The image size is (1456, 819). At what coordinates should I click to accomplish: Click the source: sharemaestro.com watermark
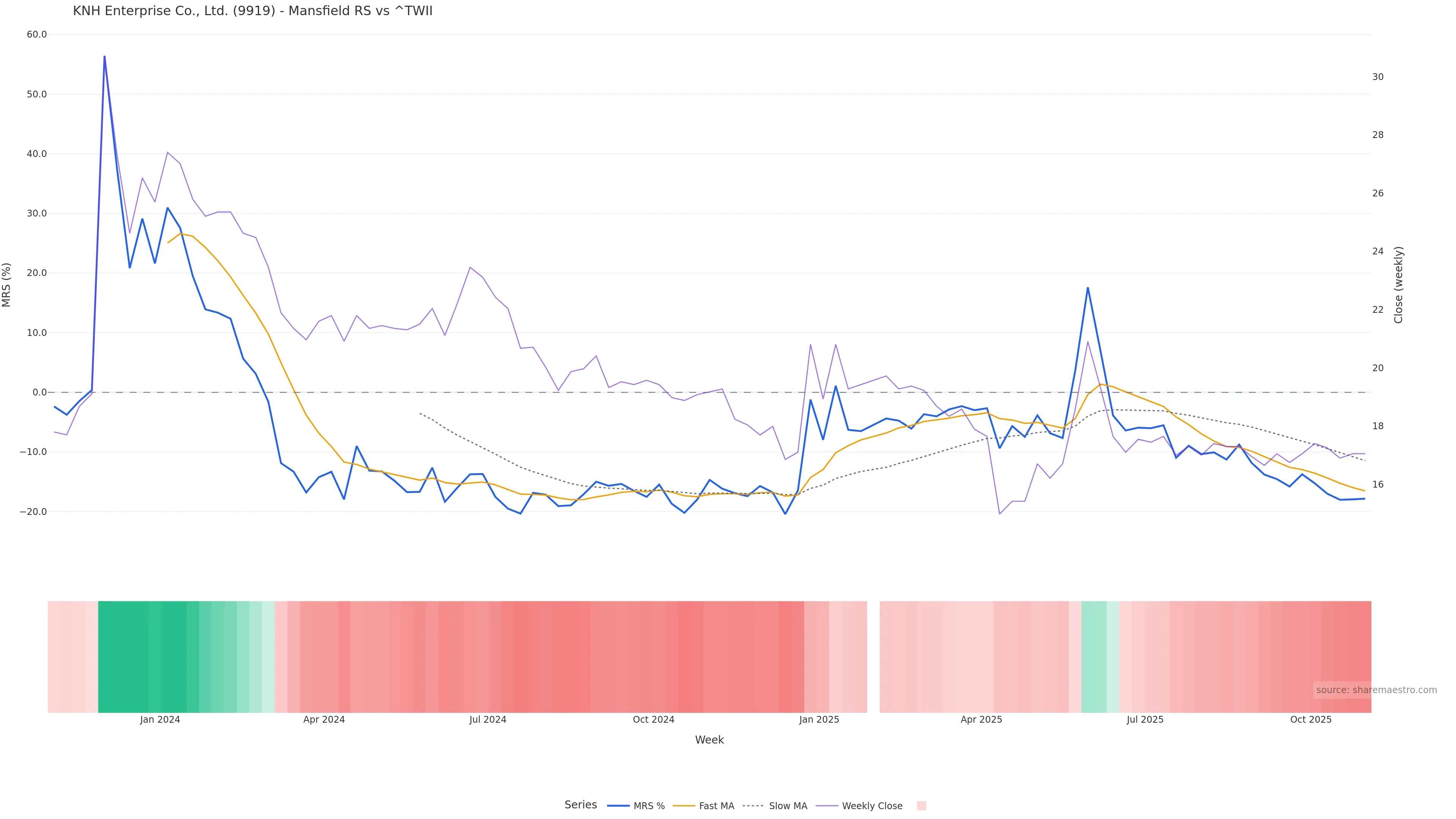click(1376, 690)
